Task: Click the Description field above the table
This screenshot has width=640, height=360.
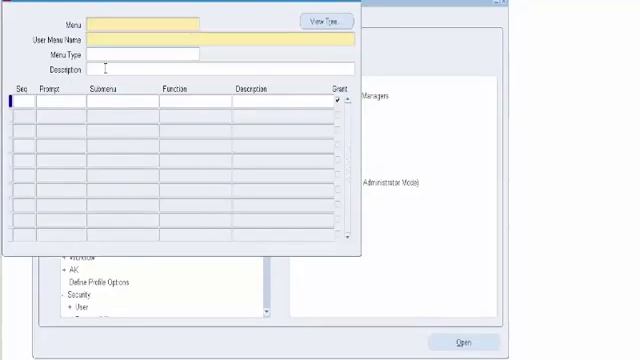Action: point(220,69)
